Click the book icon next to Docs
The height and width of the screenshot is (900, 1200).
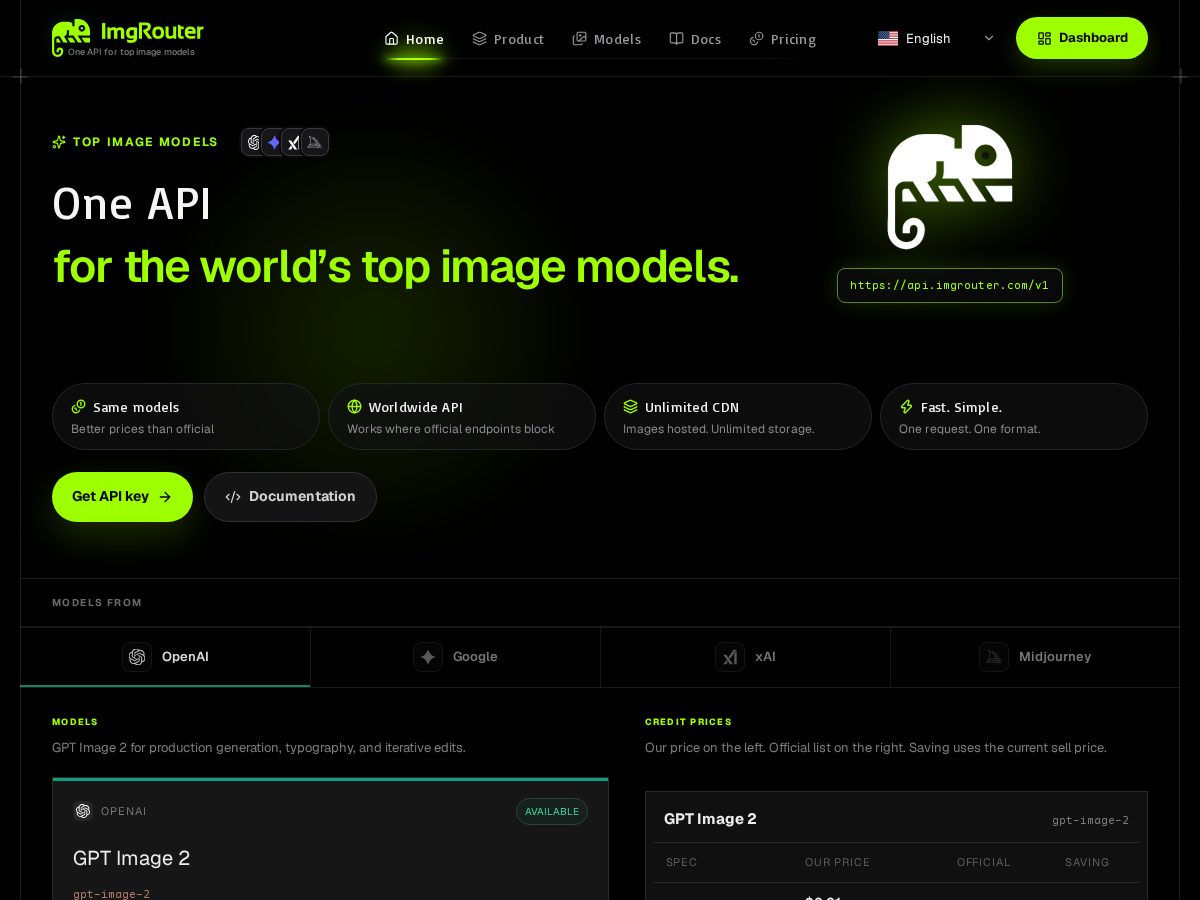676,38
